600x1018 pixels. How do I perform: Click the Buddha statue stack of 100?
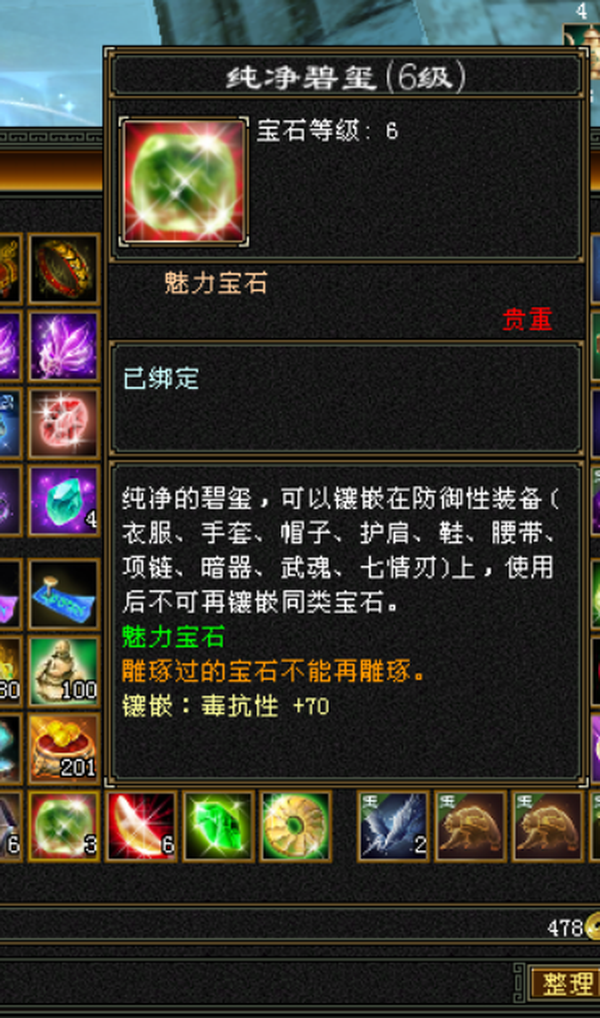point(64,671)
